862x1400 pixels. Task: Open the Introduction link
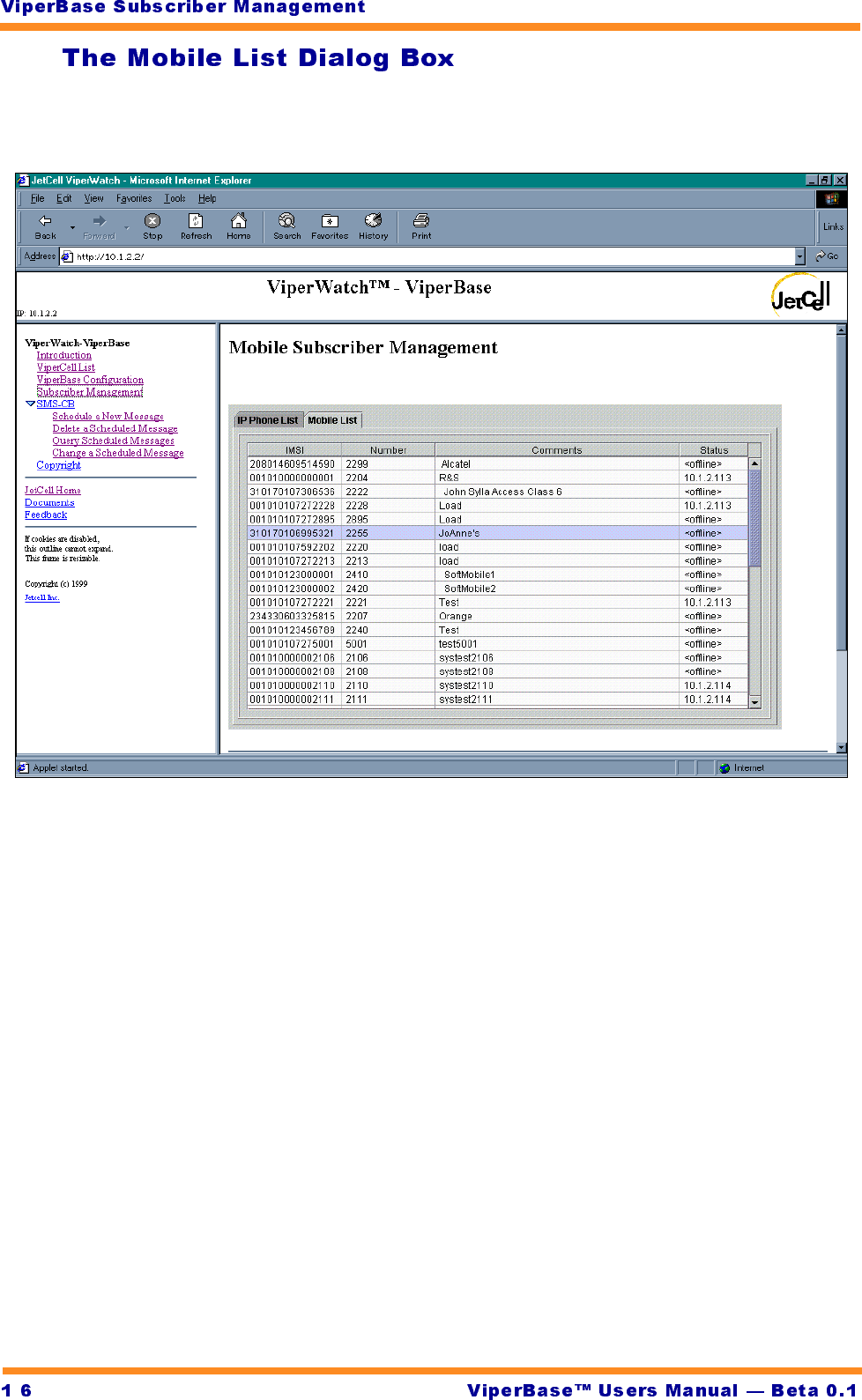63,355
